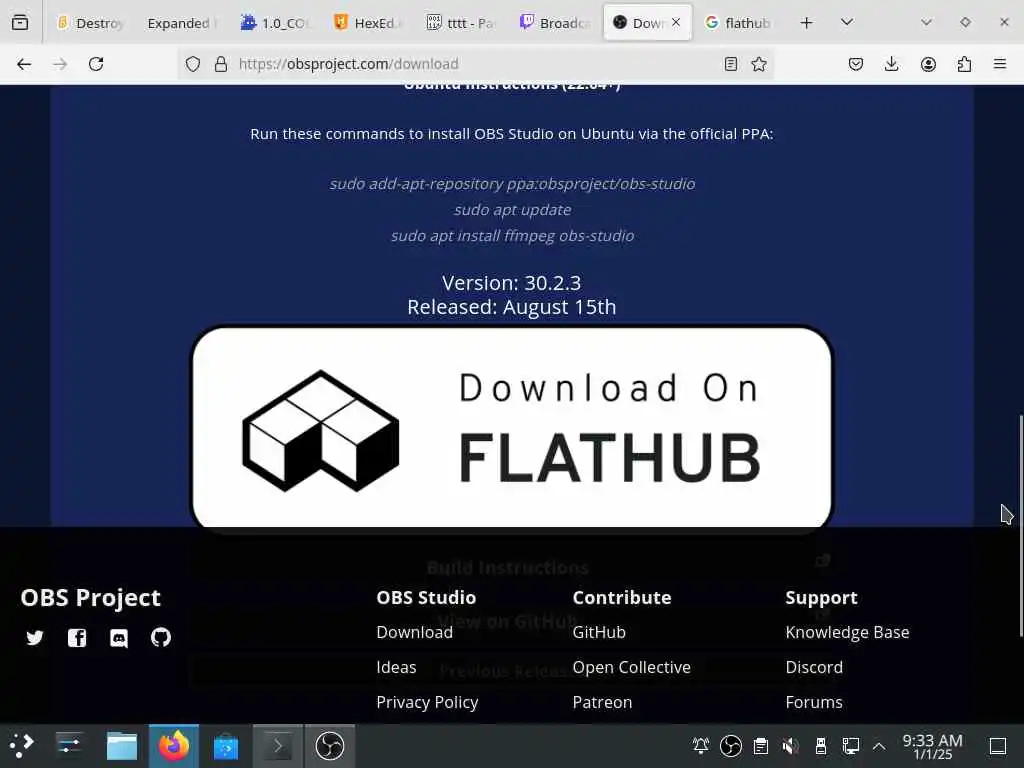This screenshot has height=768, width=1024.
Task: Open Firefox View icon in the tab bar
Action: point(20,23)
